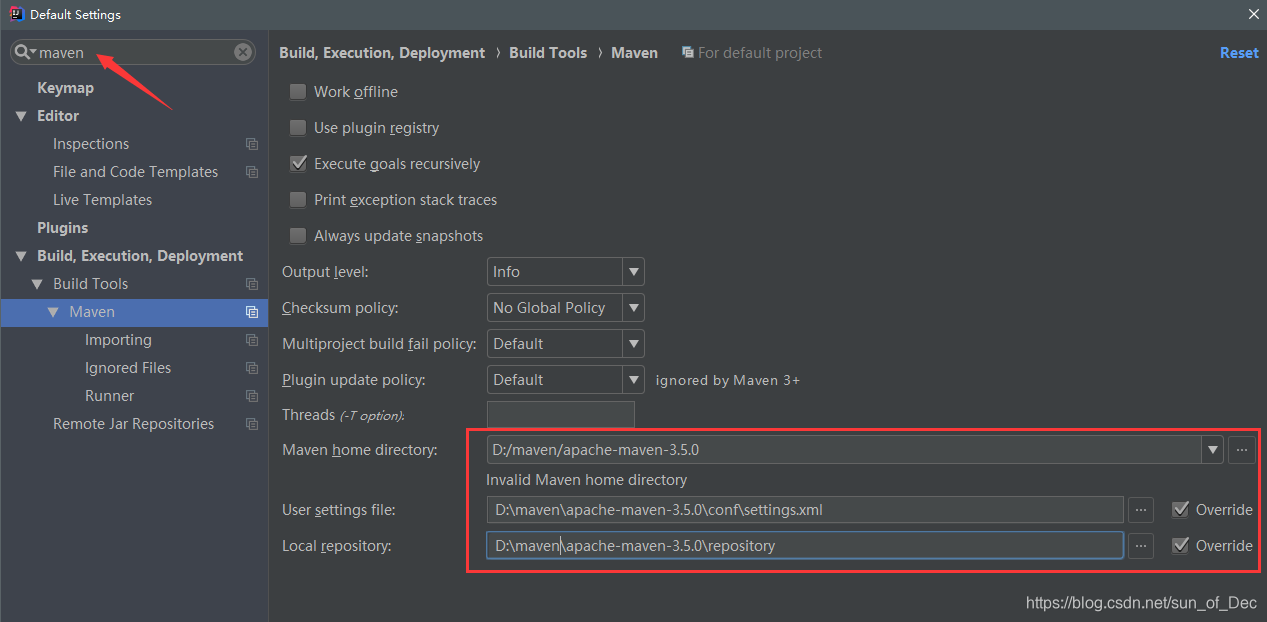Screen dimensions: 1267x622
Task: Click into the maven search field
Action: [x=135, y=52]
